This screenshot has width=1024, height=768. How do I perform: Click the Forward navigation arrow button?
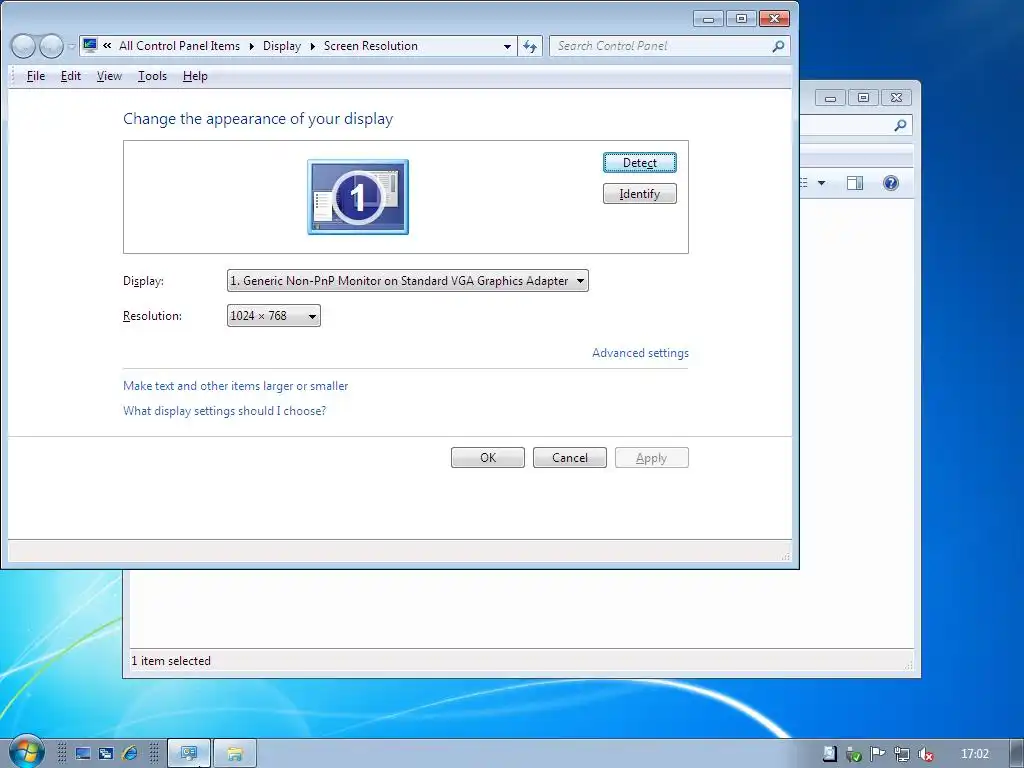tap(52, 46)
